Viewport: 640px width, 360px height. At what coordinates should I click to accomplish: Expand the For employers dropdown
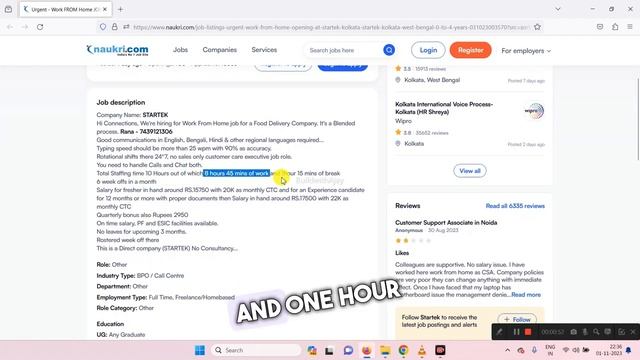(x=526, y=51)
